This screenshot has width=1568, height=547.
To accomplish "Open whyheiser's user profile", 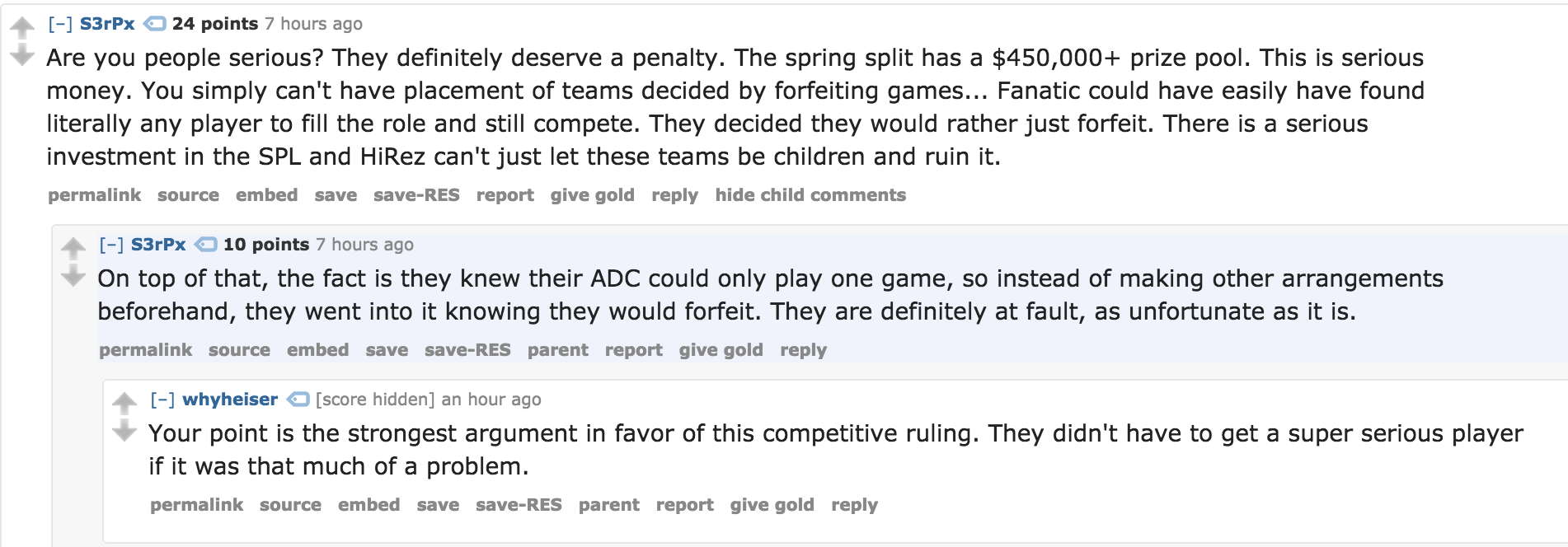I will click(230, 400).
